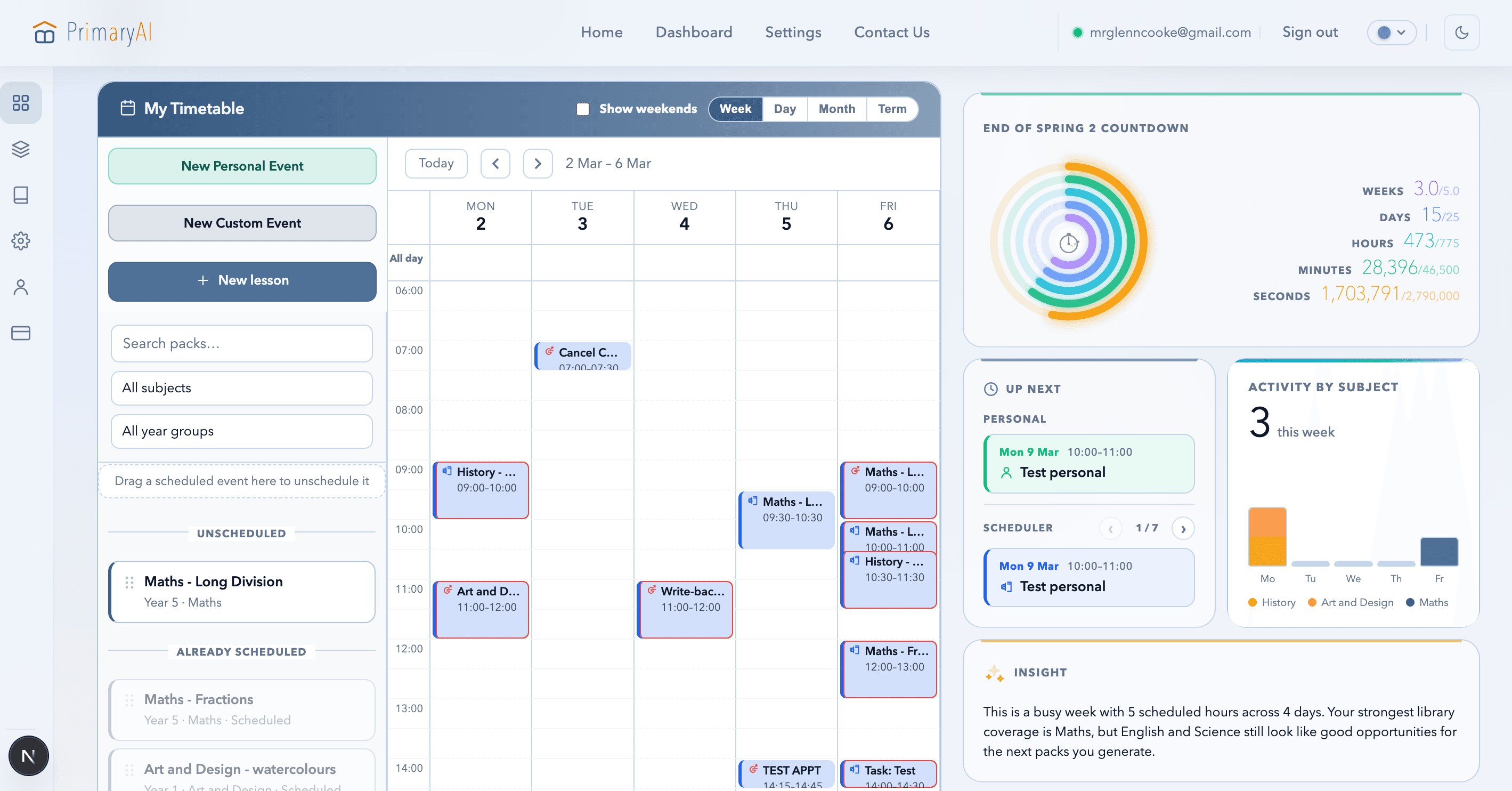Open the All subjects dropdown
Screen dimensions: 1512x791
[x=241, y=388]
